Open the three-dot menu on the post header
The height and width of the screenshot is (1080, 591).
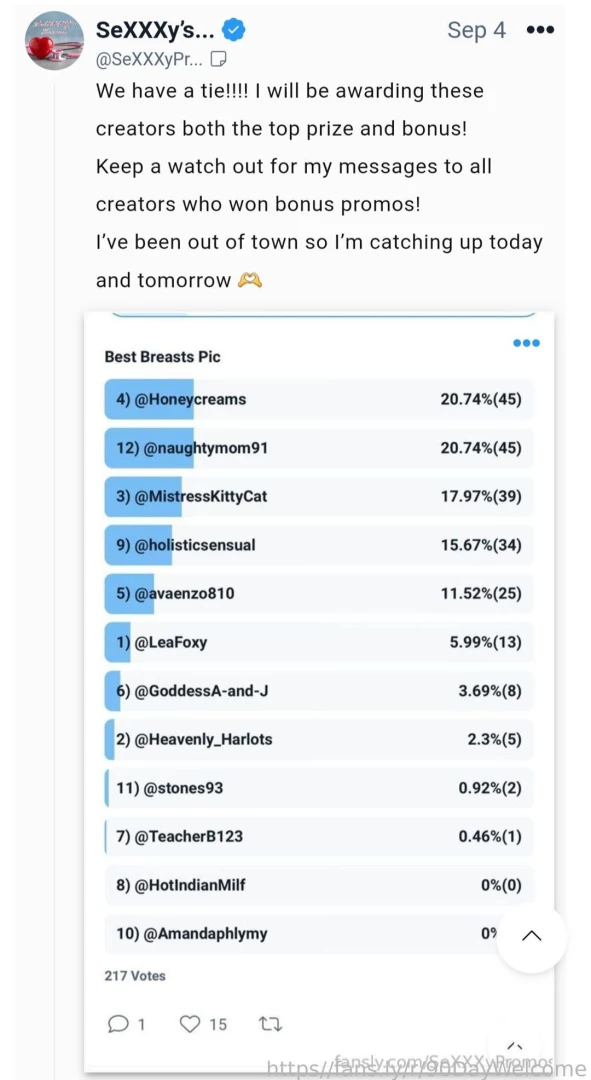[540, 29]
